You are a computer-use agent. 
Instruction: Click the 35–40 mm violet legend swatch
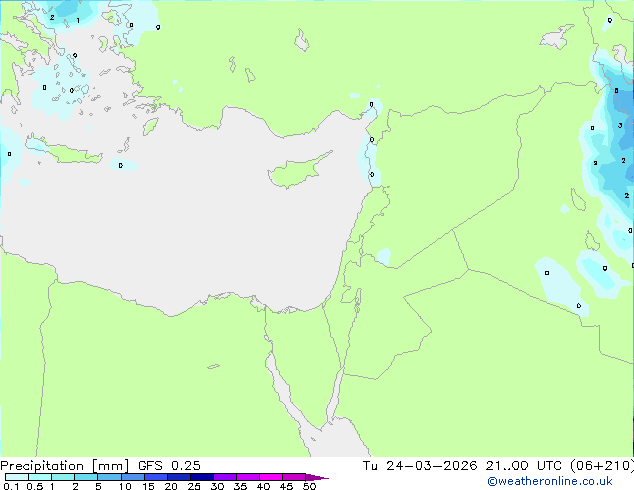(x=248, y=477)
